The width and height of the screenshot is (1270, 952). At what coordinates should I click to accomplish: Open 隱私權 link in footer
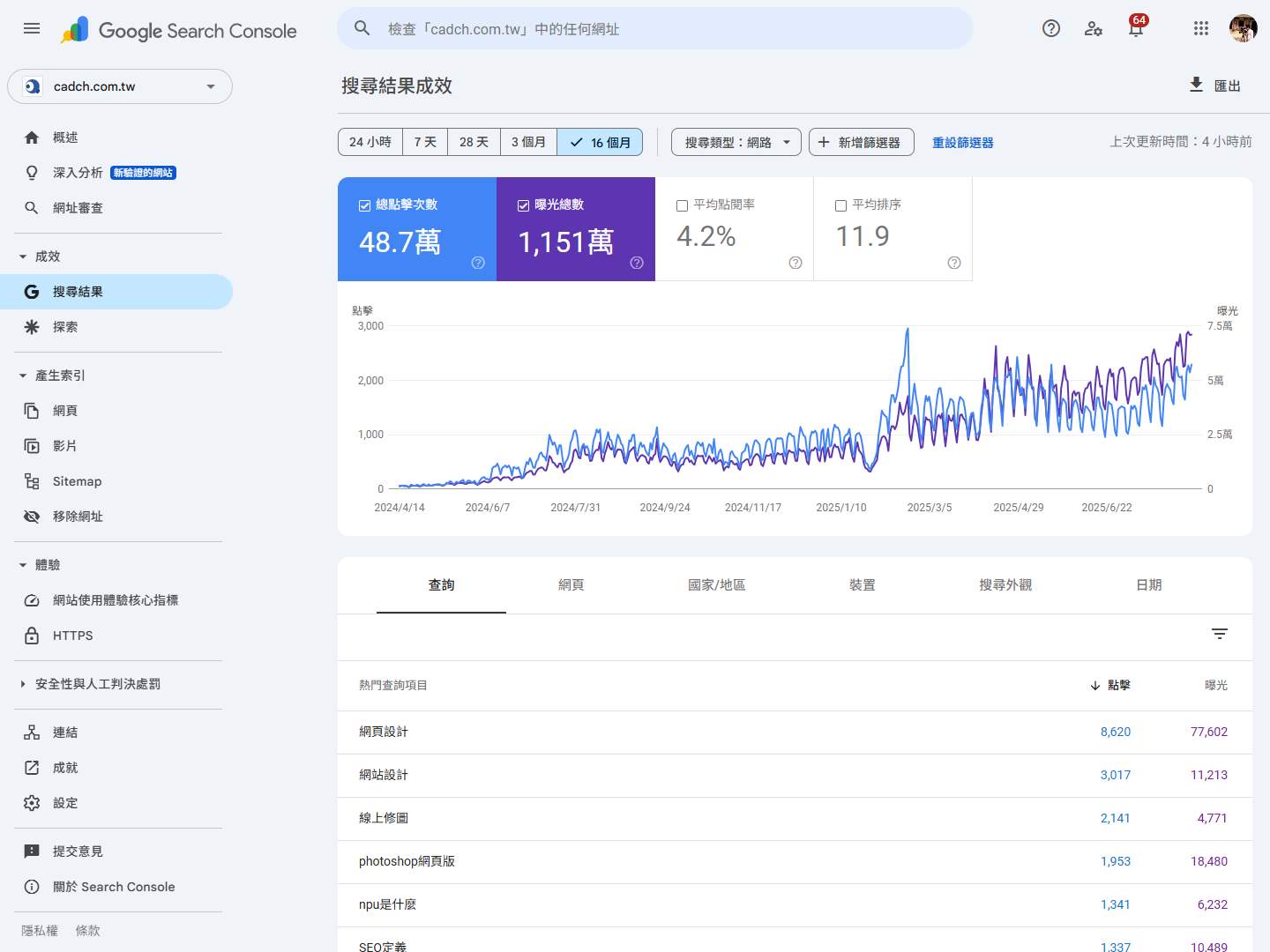coord(40,931)
